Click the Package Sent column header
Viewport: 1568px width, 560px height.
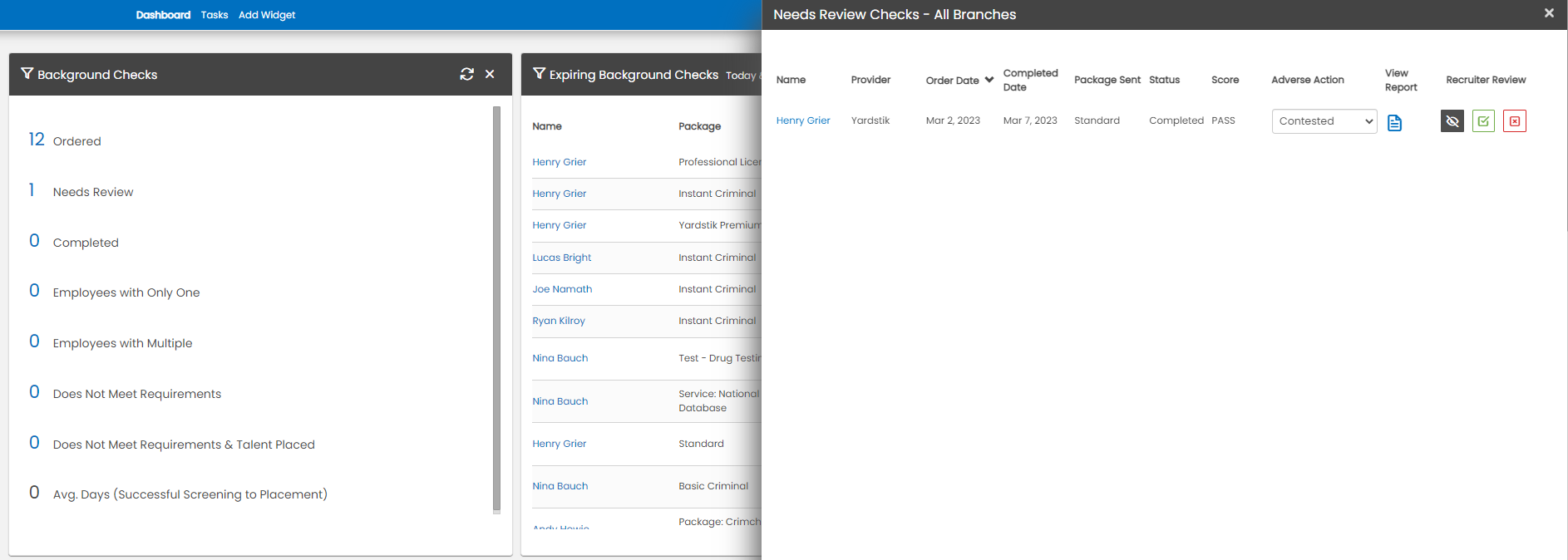(x=1107, y=80)
